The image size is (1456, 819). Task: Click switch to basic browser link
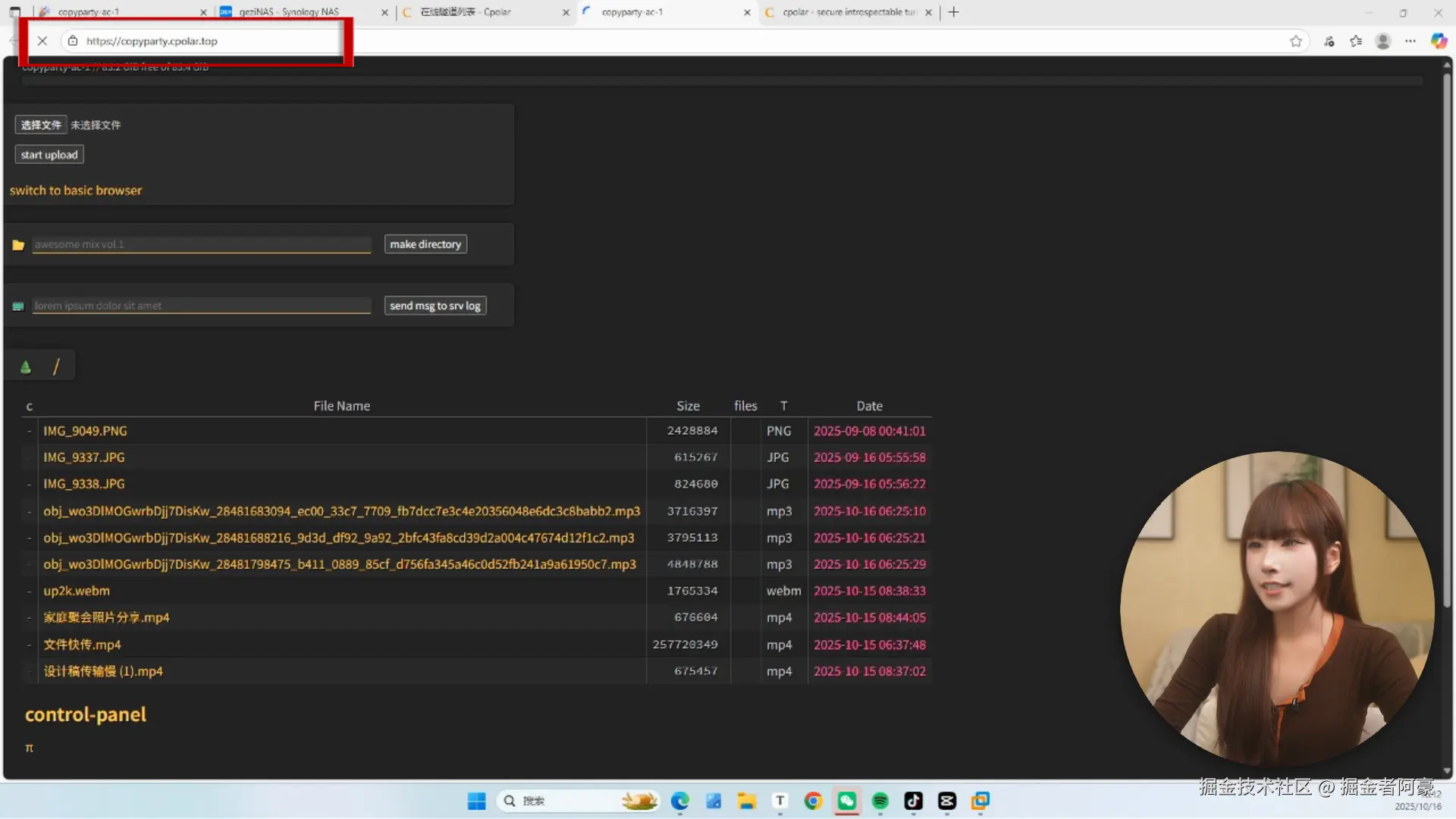click(76, 190)
